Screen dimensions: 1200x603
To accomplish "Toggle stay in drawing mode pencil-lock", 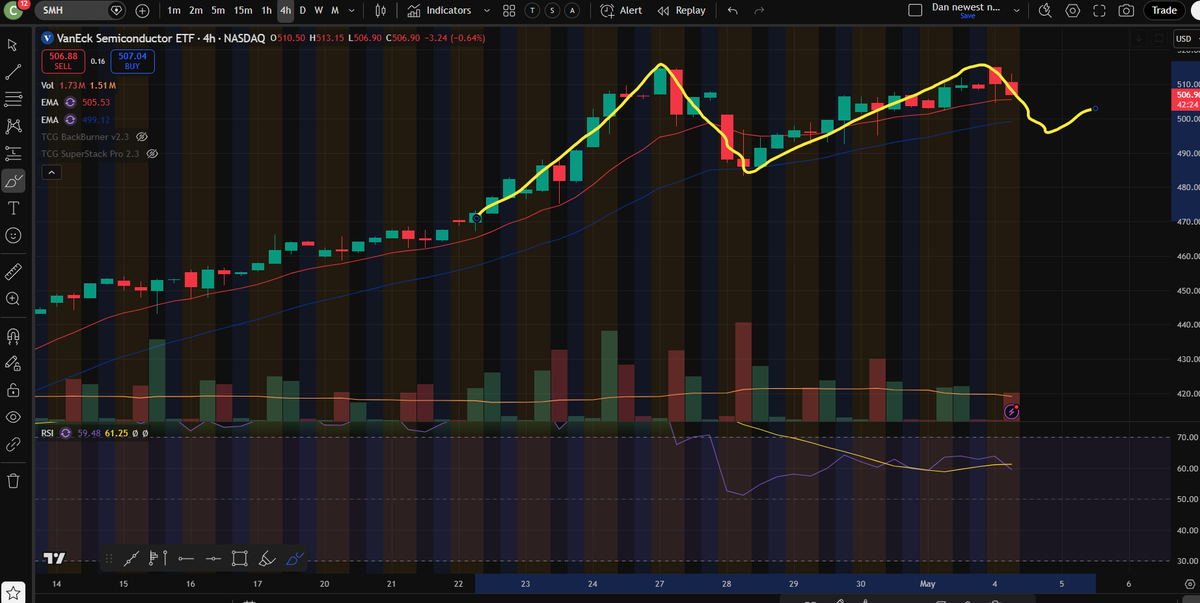I will coord(13,362).
